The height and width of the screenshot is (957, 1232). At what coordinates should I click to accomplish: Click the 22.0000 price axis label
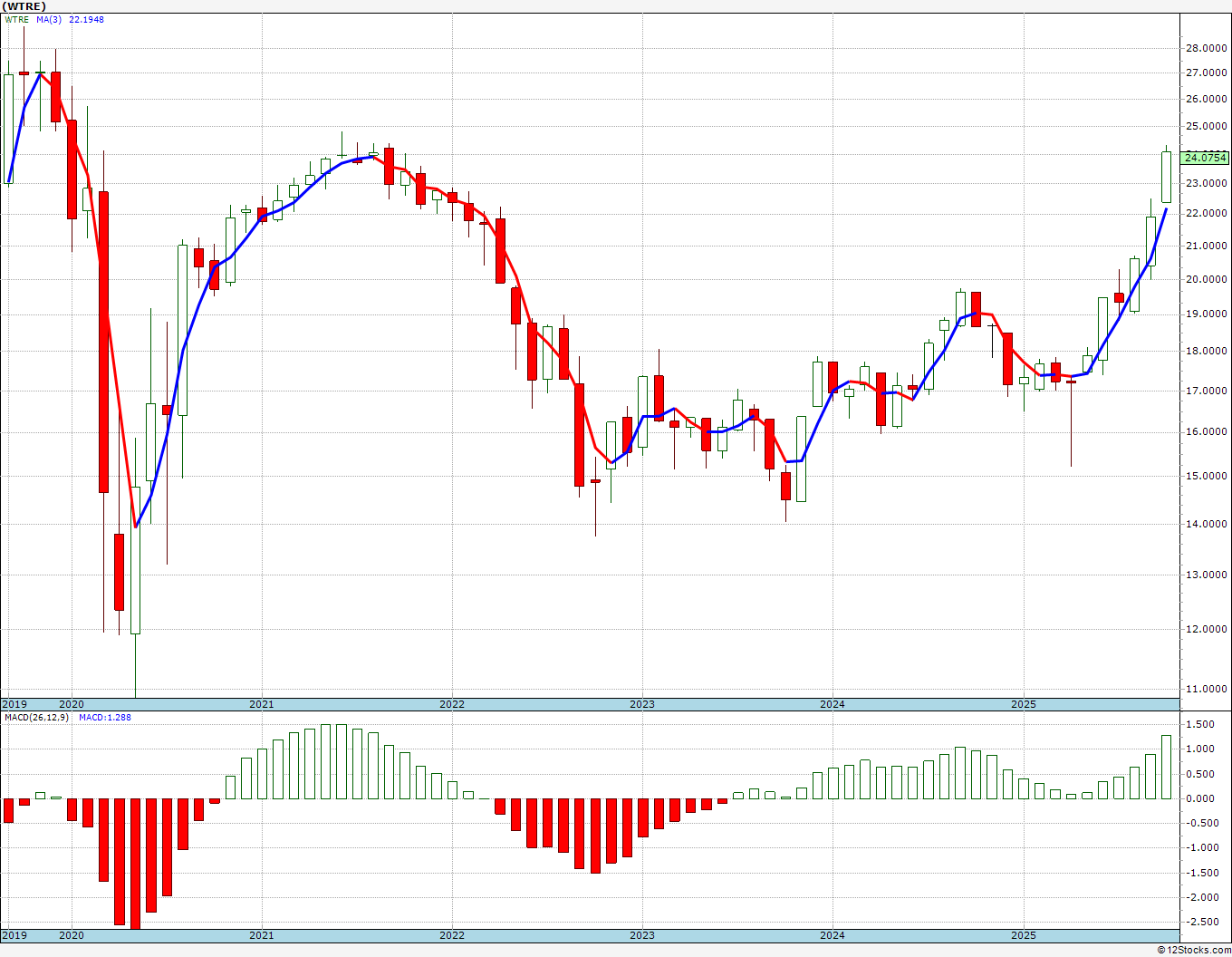tap(1206, 214)
